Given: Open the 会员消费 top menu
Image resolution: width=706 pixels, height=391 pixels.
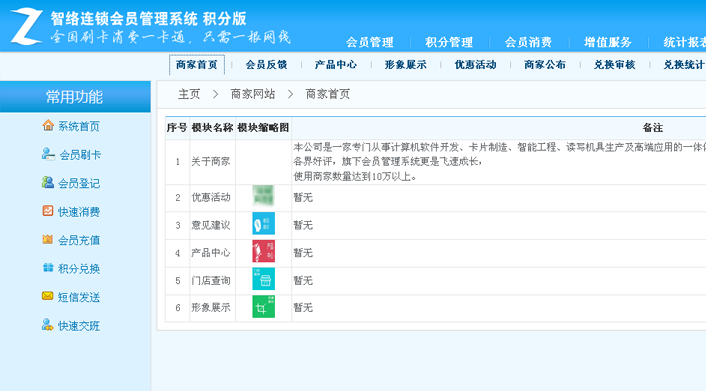Looking at the screenshot, I should pos(528,42).
